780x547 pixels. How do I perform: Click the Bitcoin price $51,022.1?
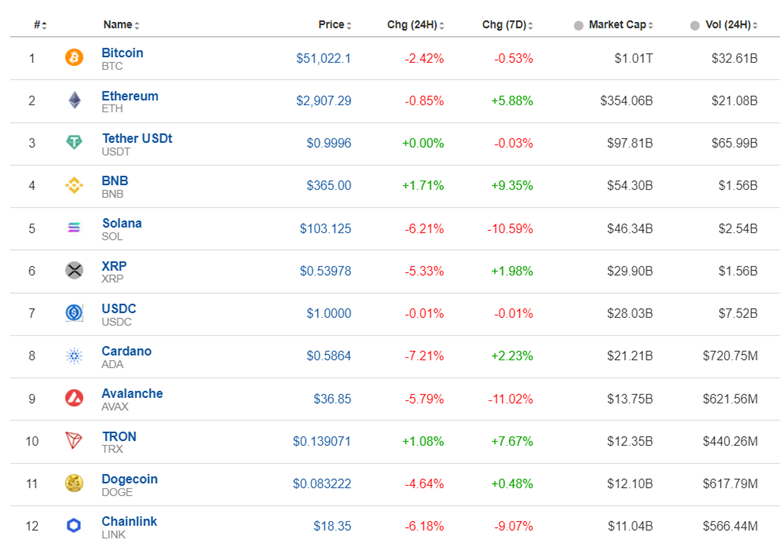point(323,59)
